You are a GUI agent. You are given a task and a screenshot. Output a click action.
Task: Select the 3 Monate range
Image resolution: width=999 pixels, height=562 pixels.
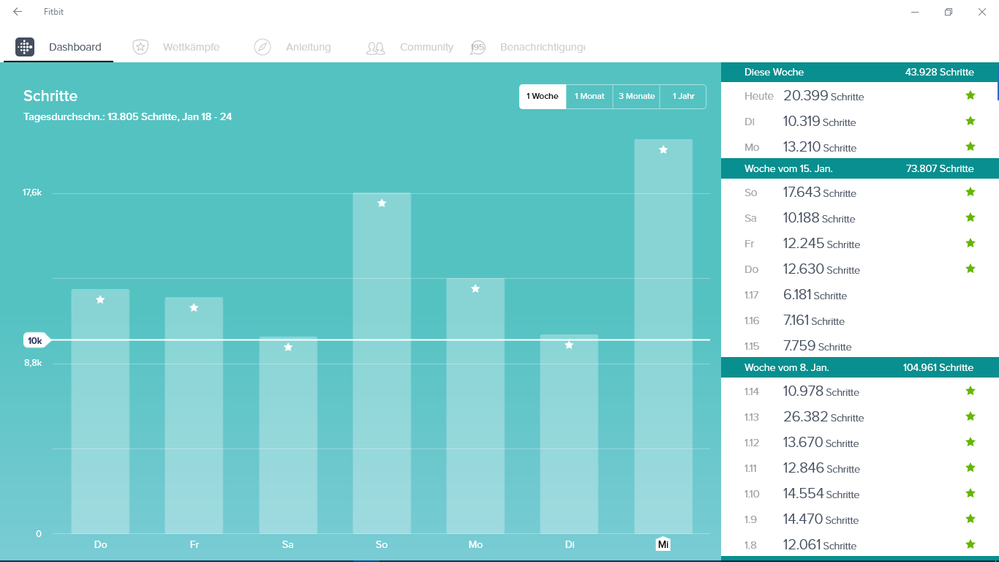point(636,96)
